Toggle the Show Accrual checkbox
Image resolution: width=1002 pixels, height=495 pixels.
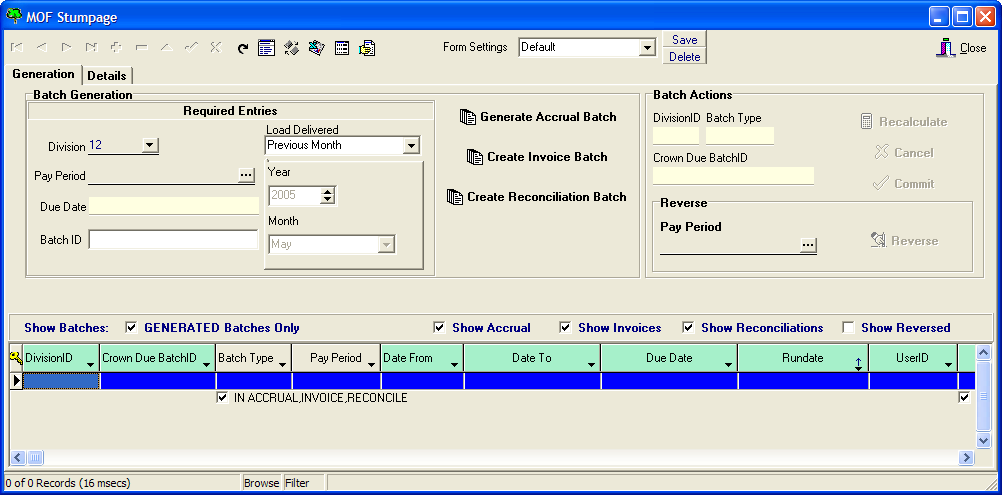point(439,327)
